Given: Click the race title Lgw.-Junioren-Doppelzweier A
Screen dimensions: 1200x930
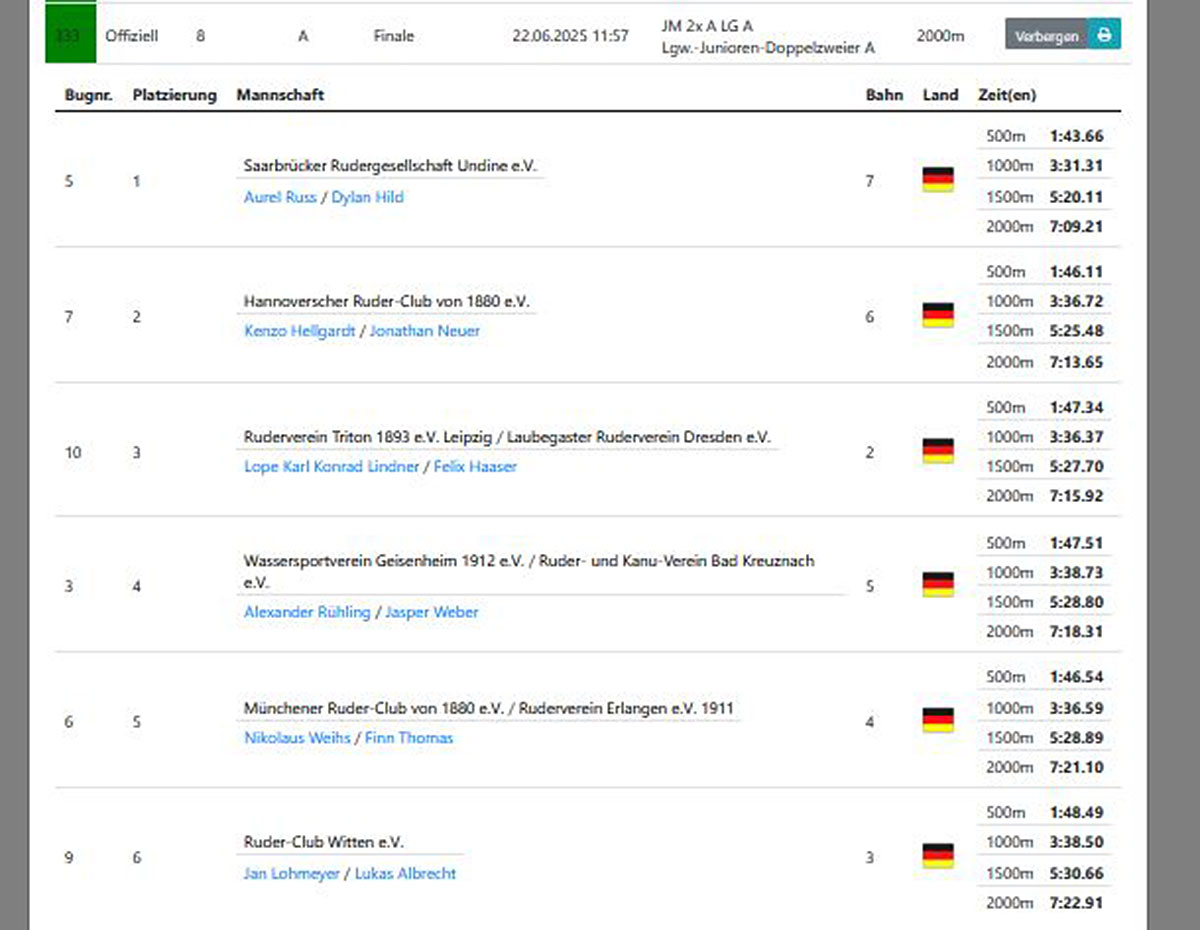Looking at the screenshot, I should [x=768, y=47].
